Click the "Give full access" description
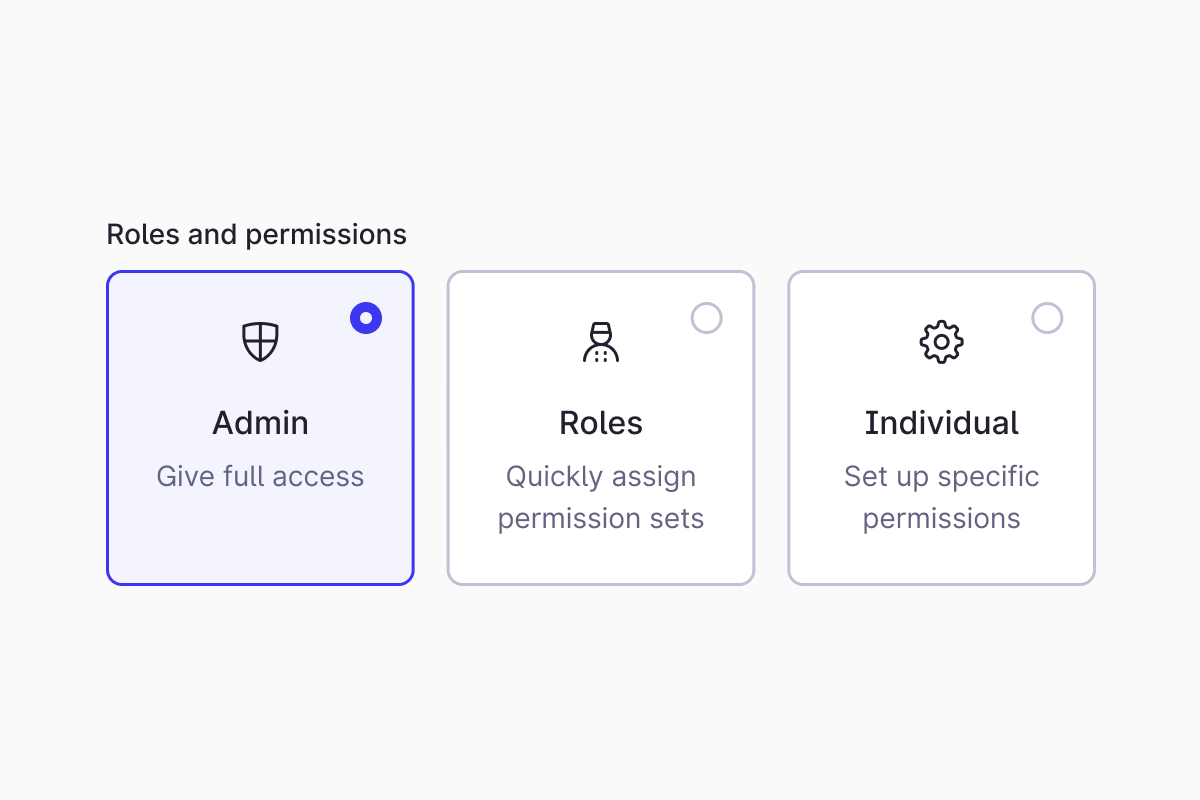 tap(260, 476)
